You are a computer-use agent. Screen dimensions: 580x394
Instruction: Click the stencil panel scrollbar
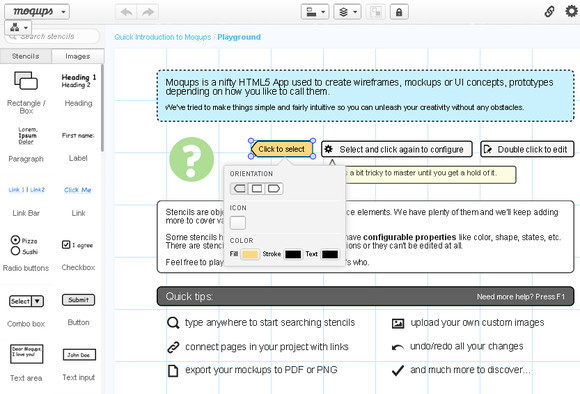click(102, 108)
